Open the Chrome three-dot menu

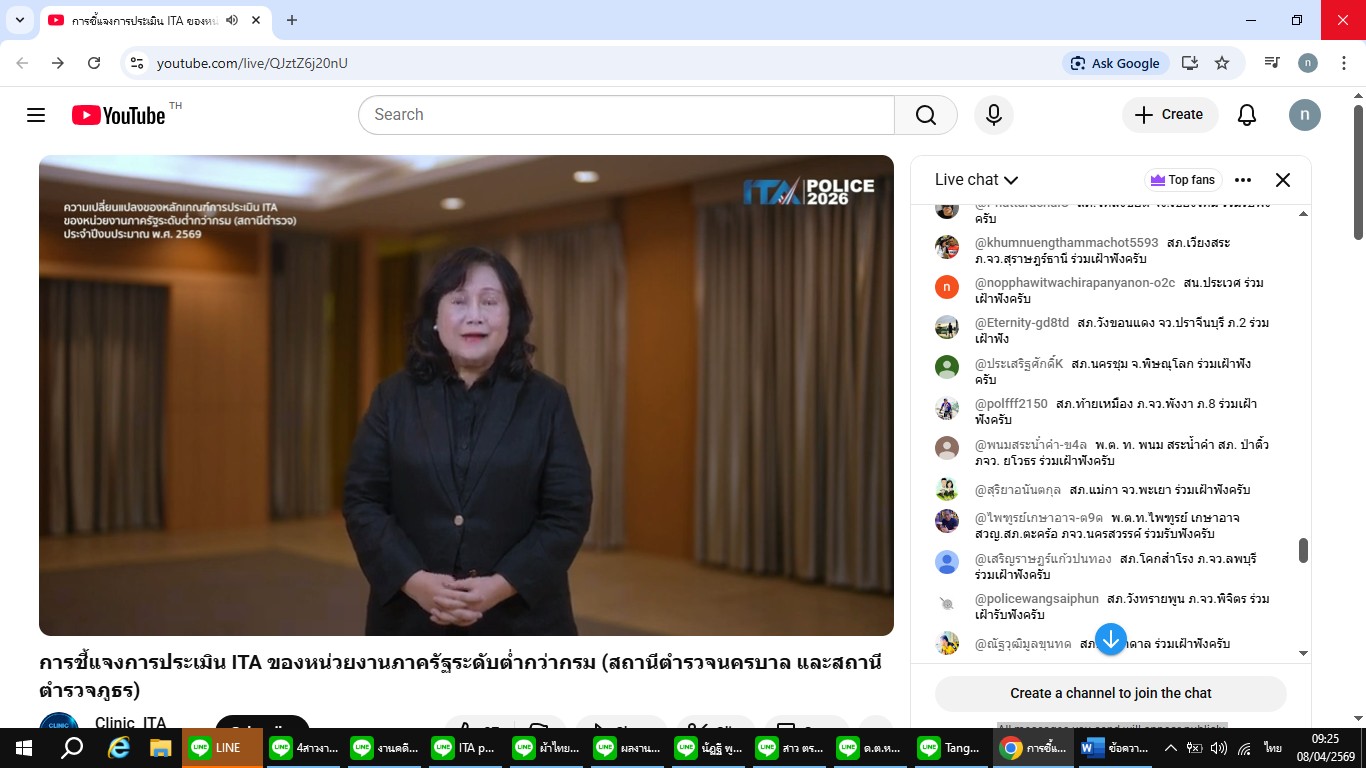pos(1340,63)
